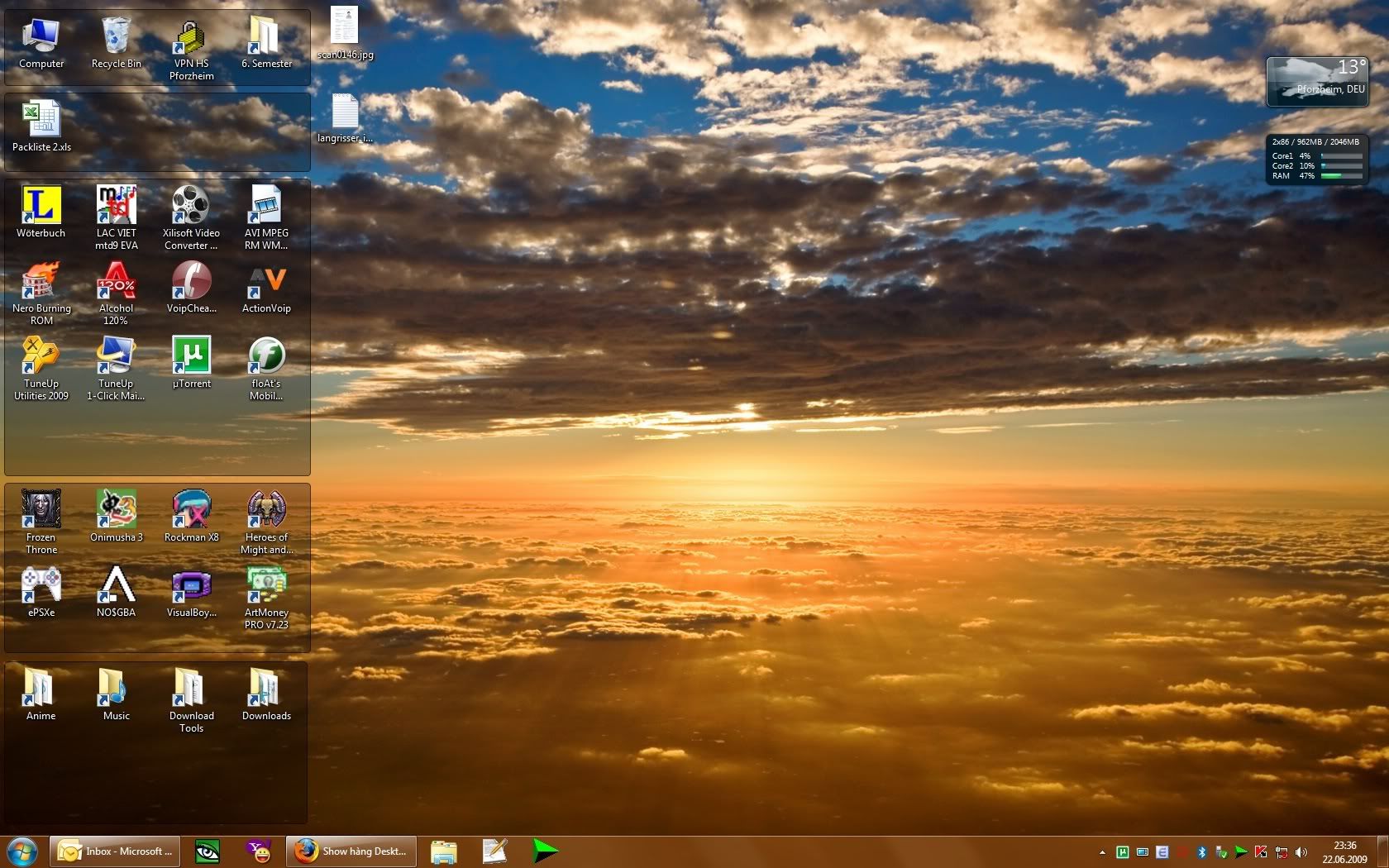The width and height of the screenshot is (1389, 868).
Task: Open the Windows Start menu
Action: [x=22, y=851]
